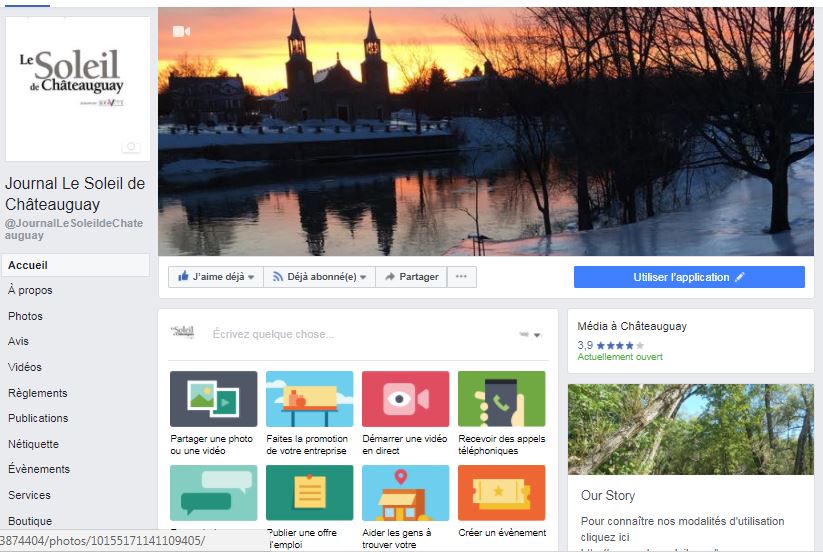823x552 pixels.
Task: Open the Avis section
Action: pyautogui.click(x=18, y=341)
